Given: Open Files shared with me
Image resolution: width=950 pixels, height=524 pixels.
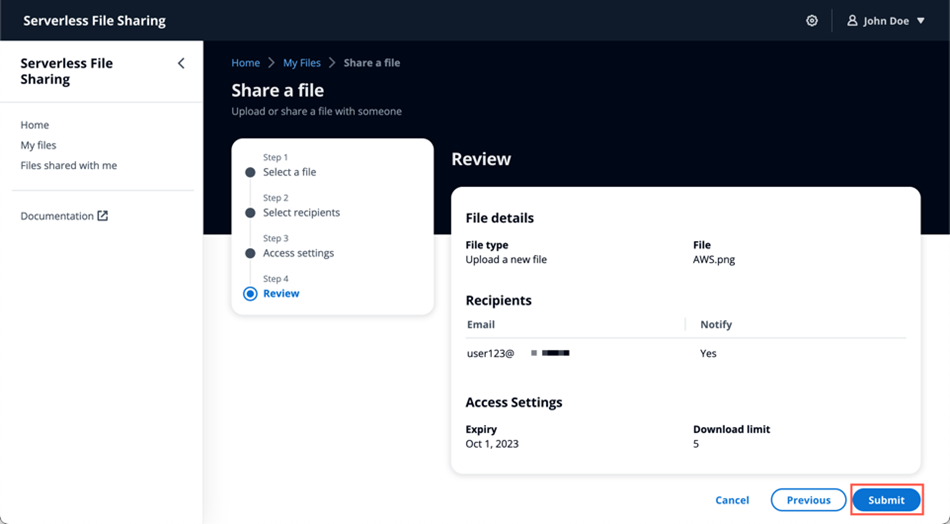Looking at the screenshot, I should point(68,165).
